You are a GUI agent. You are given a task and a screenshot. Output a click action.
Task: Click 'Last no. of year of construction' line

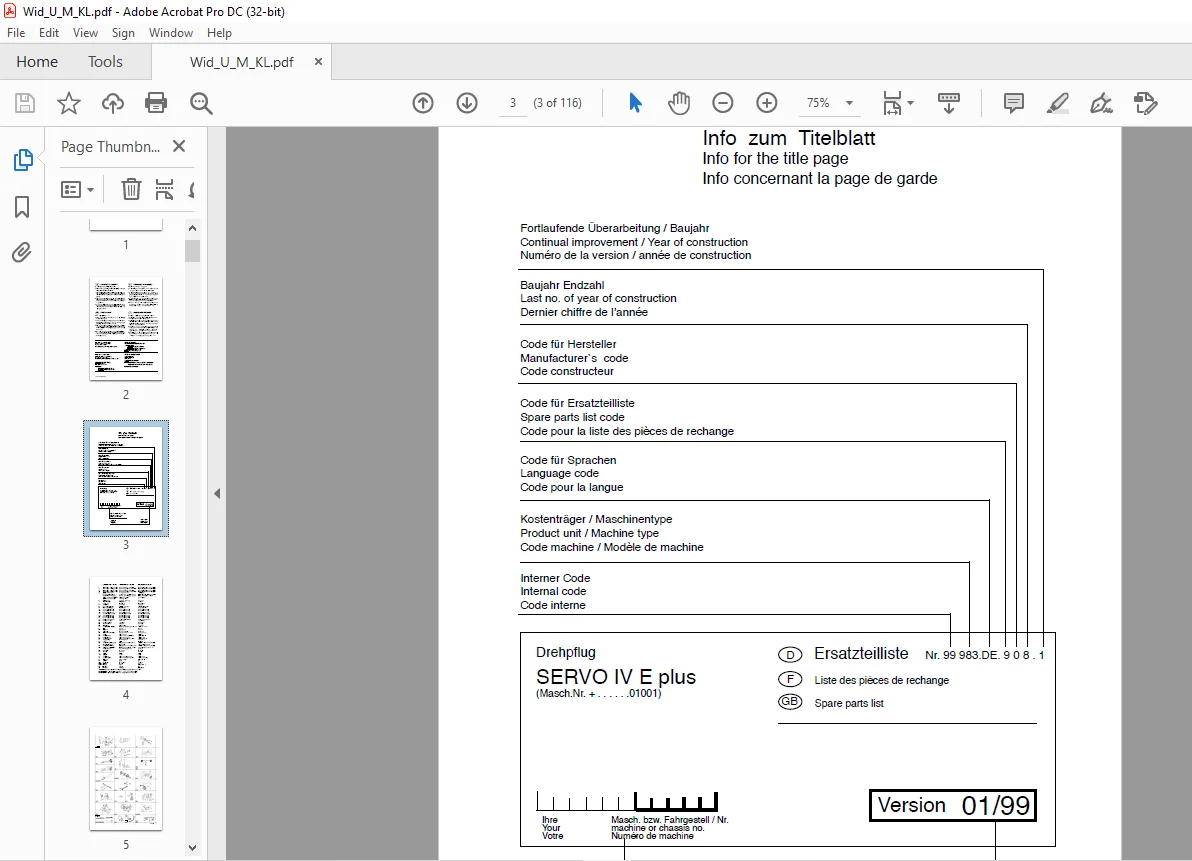point(598,299)
